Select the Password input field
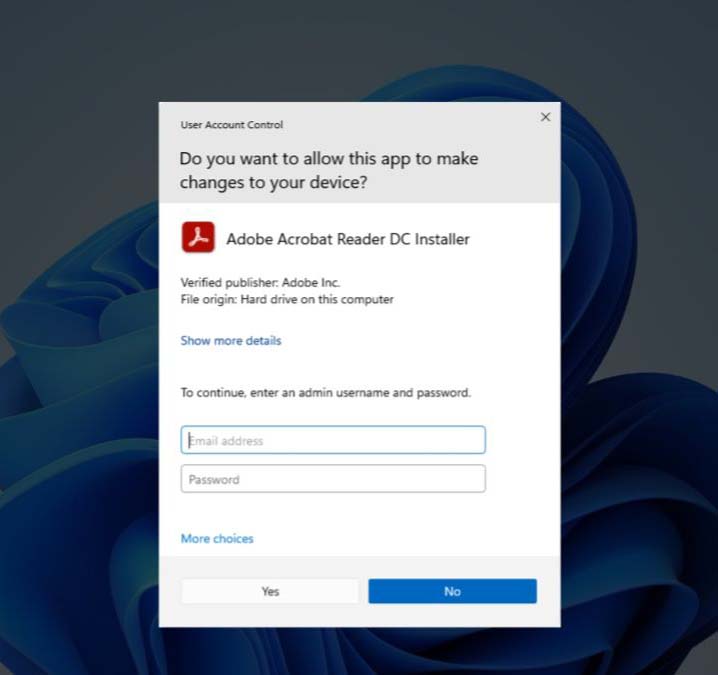 coord(333,479)
